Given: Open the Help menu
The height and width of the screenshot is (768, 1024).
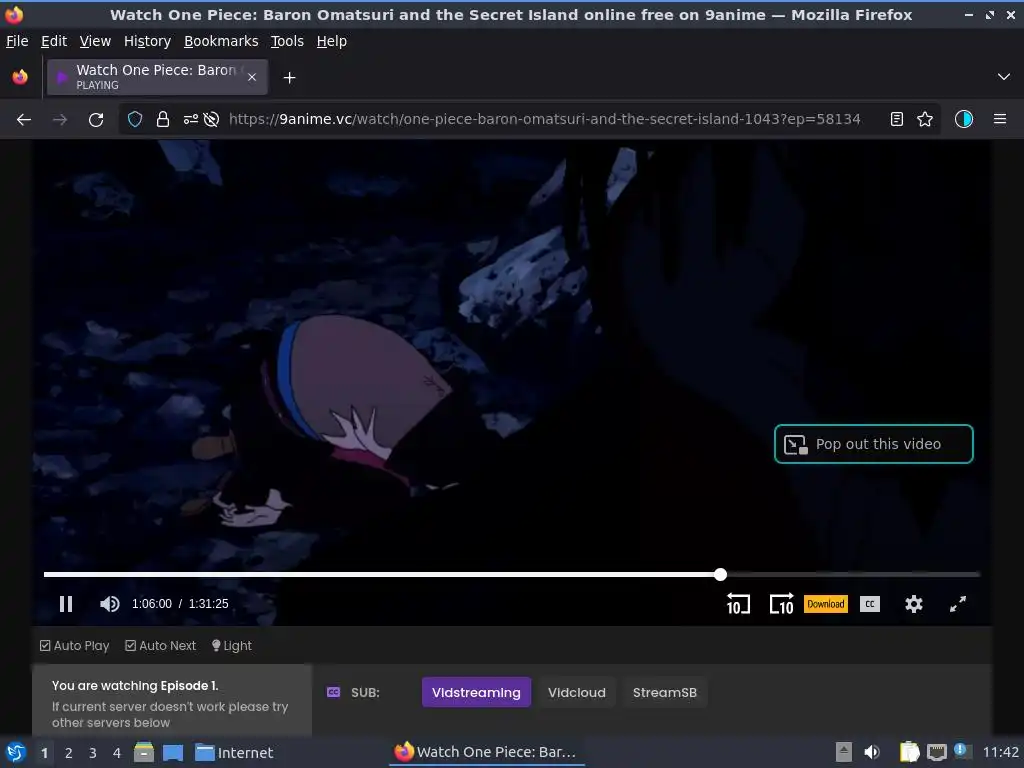Looking at the screenshot, I should tap(332, 41).
